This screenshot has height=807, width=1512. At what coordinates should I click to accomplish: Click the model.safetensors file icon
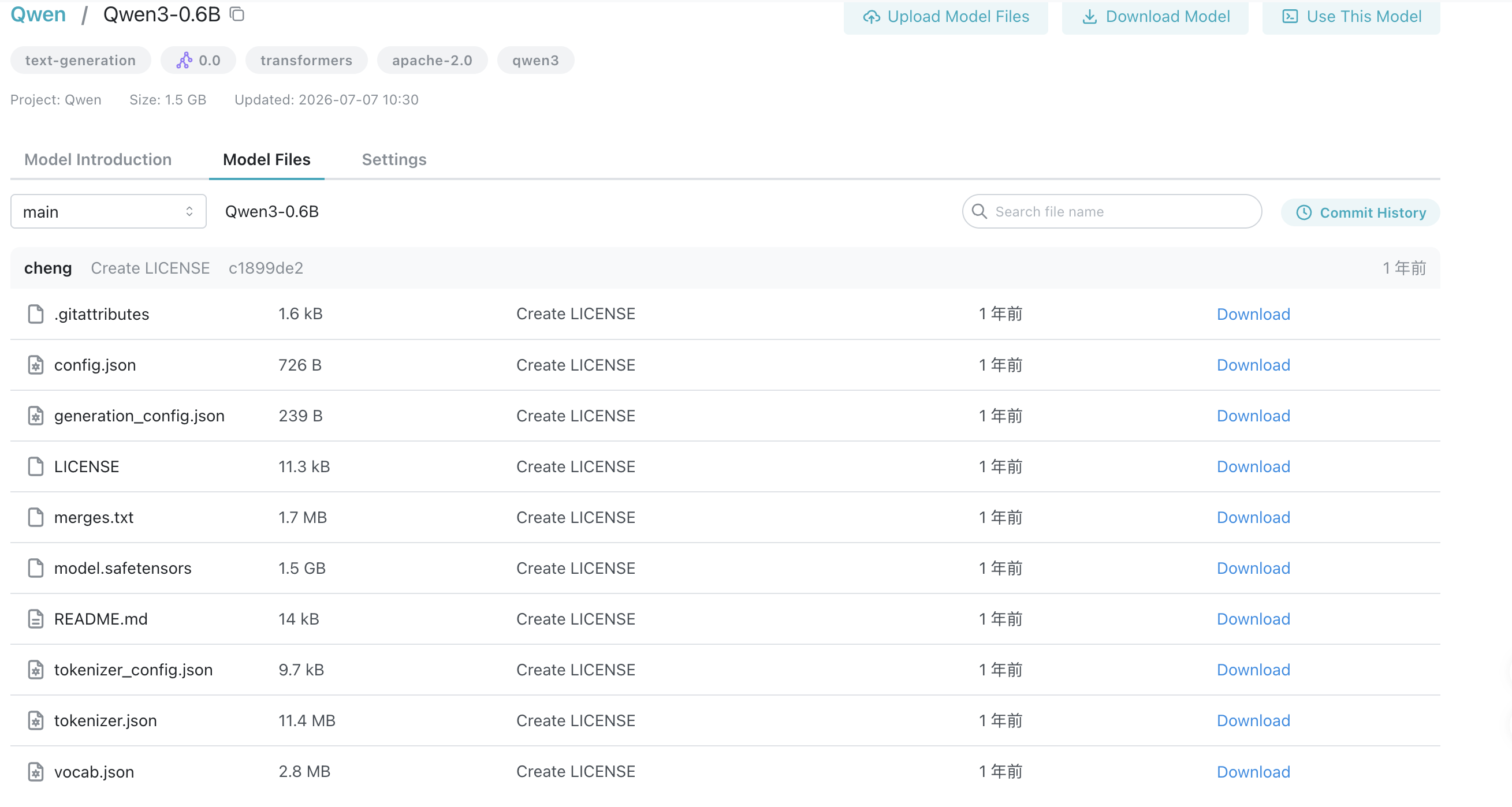coord(36,568)
